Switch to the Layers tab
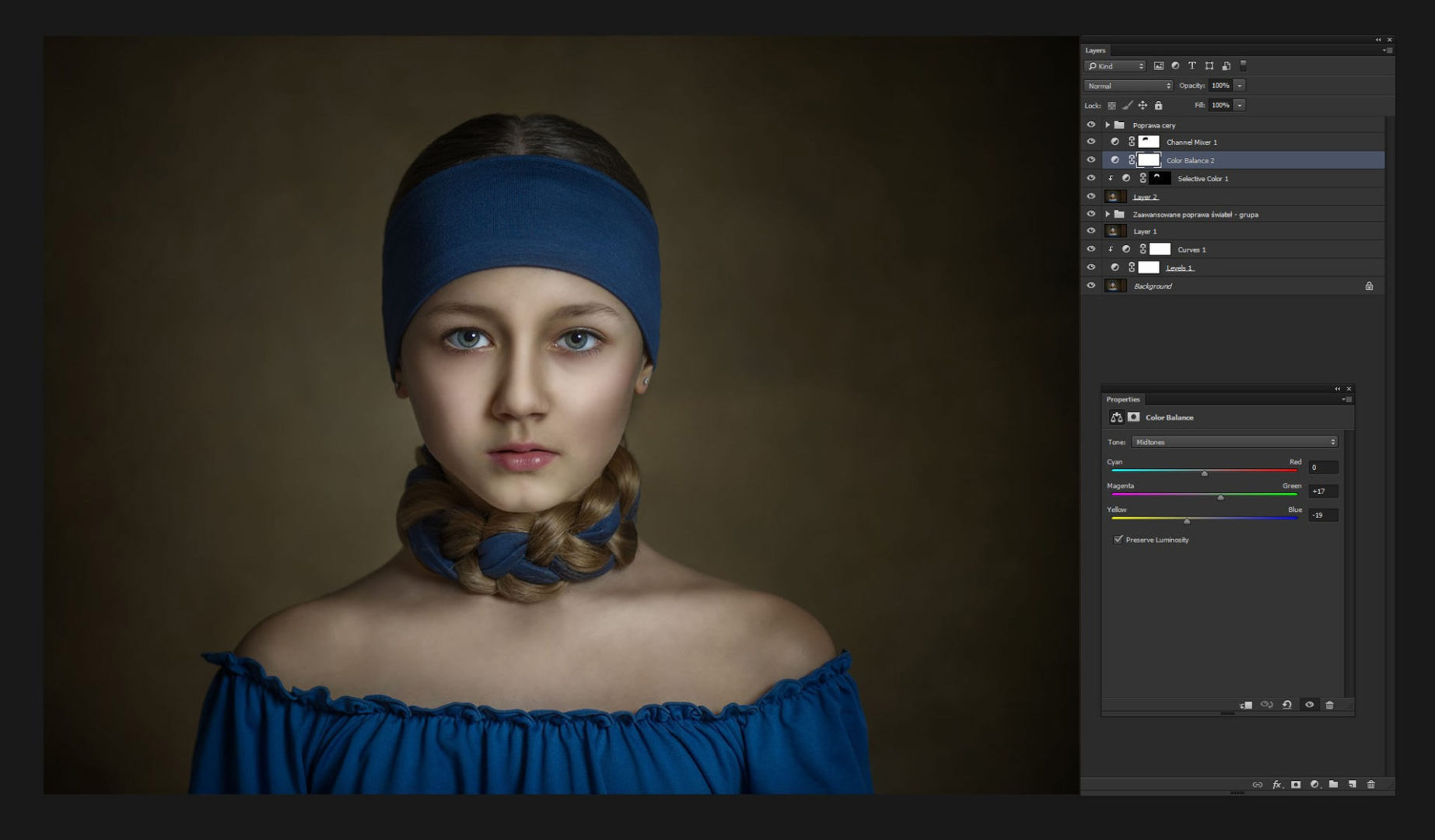The height and width of the screenshot is (840, 1435). click(1097, 50)
